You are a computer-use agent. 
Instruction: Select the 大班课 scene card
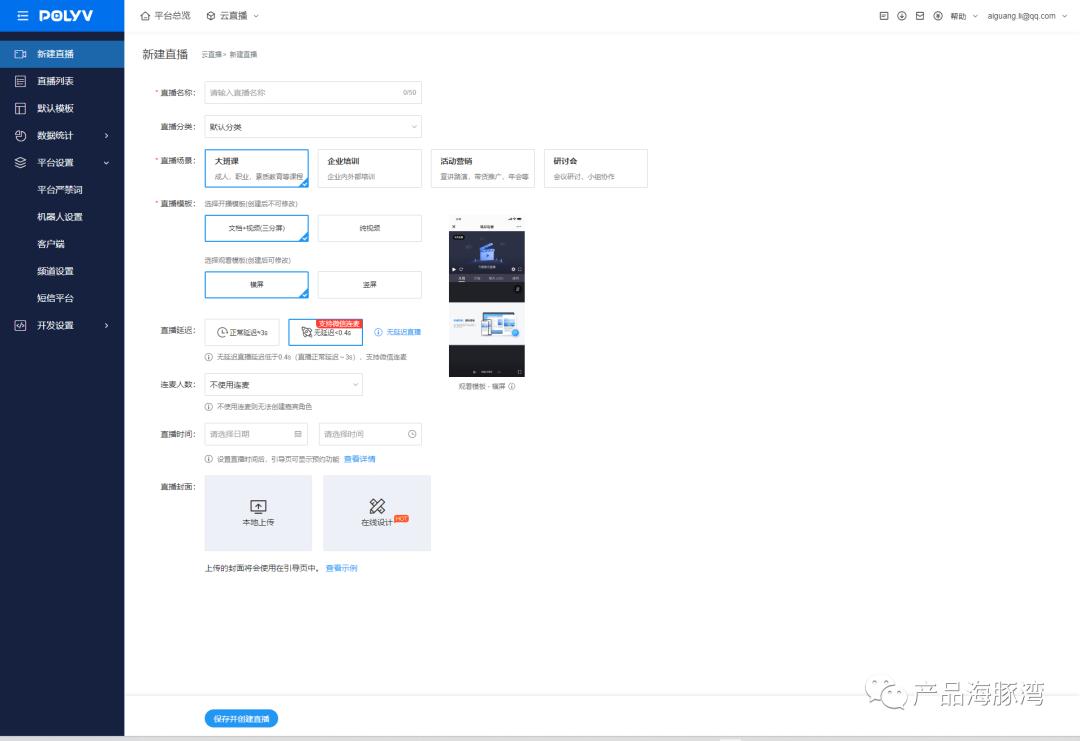(256, 168)
